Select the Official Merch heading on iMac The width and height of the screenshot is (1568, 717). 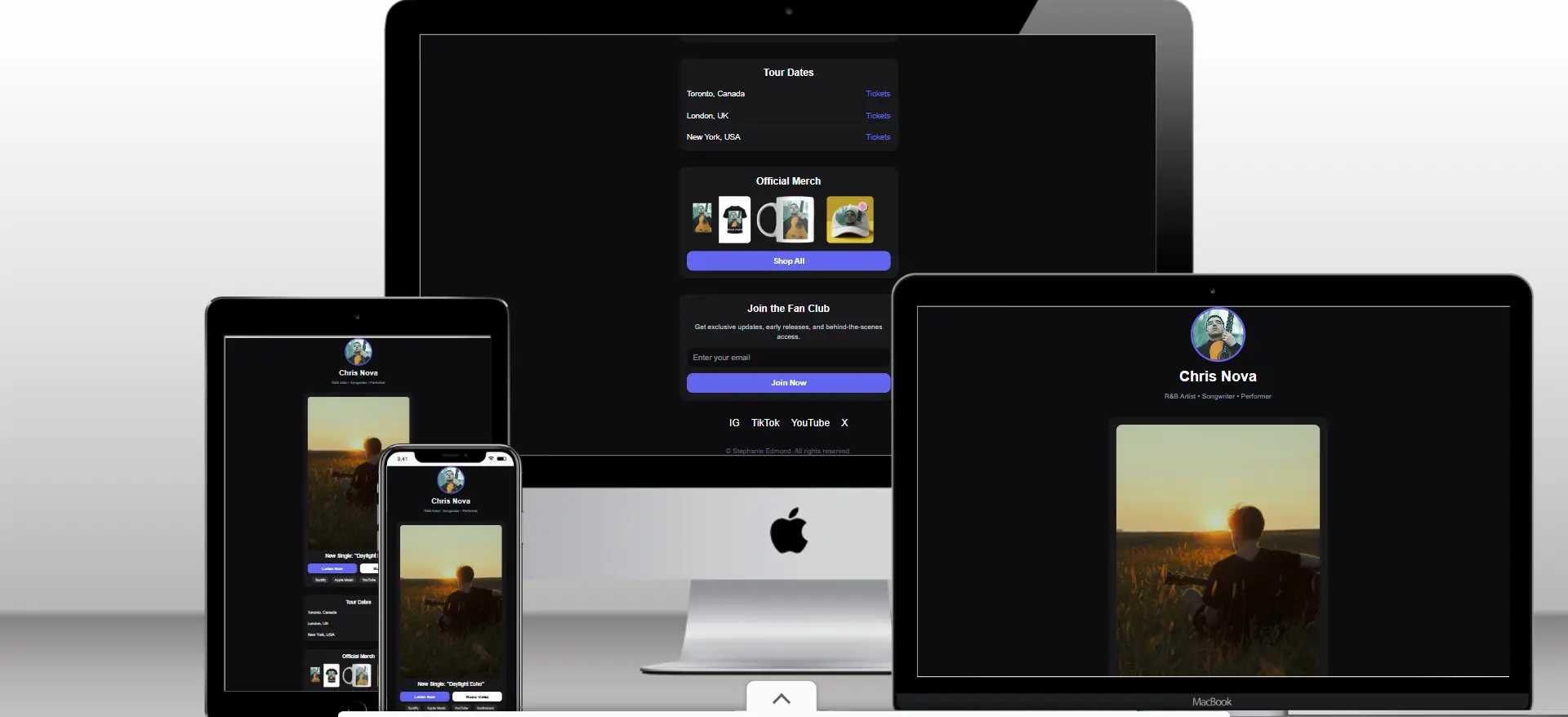(788, 181)
